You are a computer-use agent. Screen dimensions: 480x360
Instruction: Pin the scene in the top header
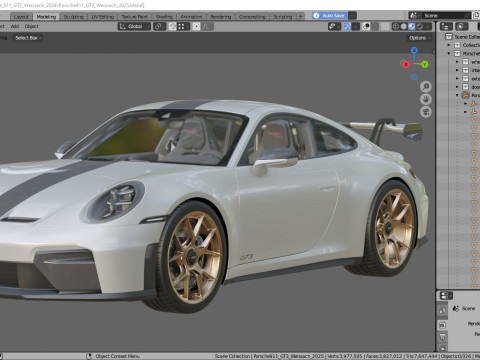click(x=467, y=15)
